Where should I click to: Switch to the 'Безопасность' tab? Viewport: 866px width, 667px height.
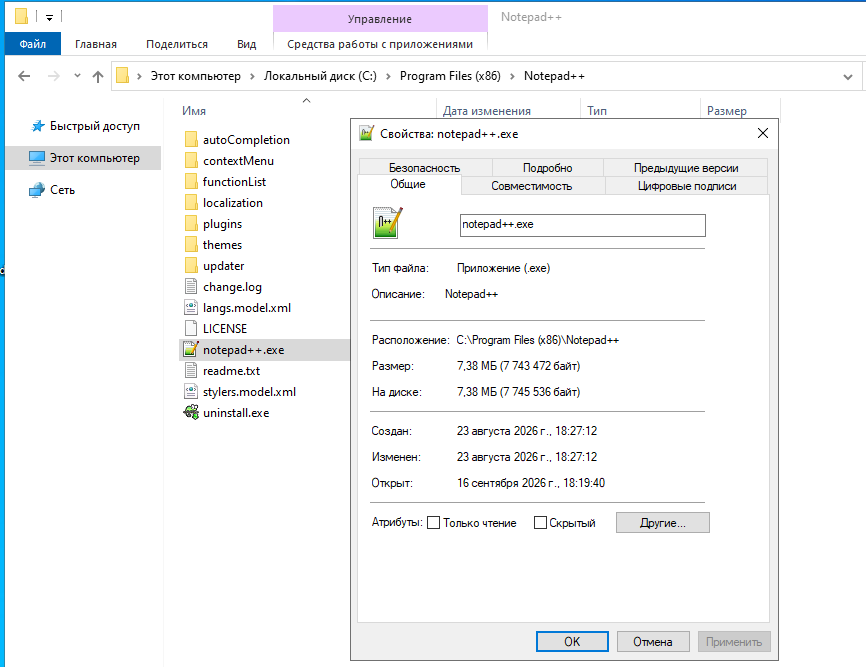tap(425, 167)
